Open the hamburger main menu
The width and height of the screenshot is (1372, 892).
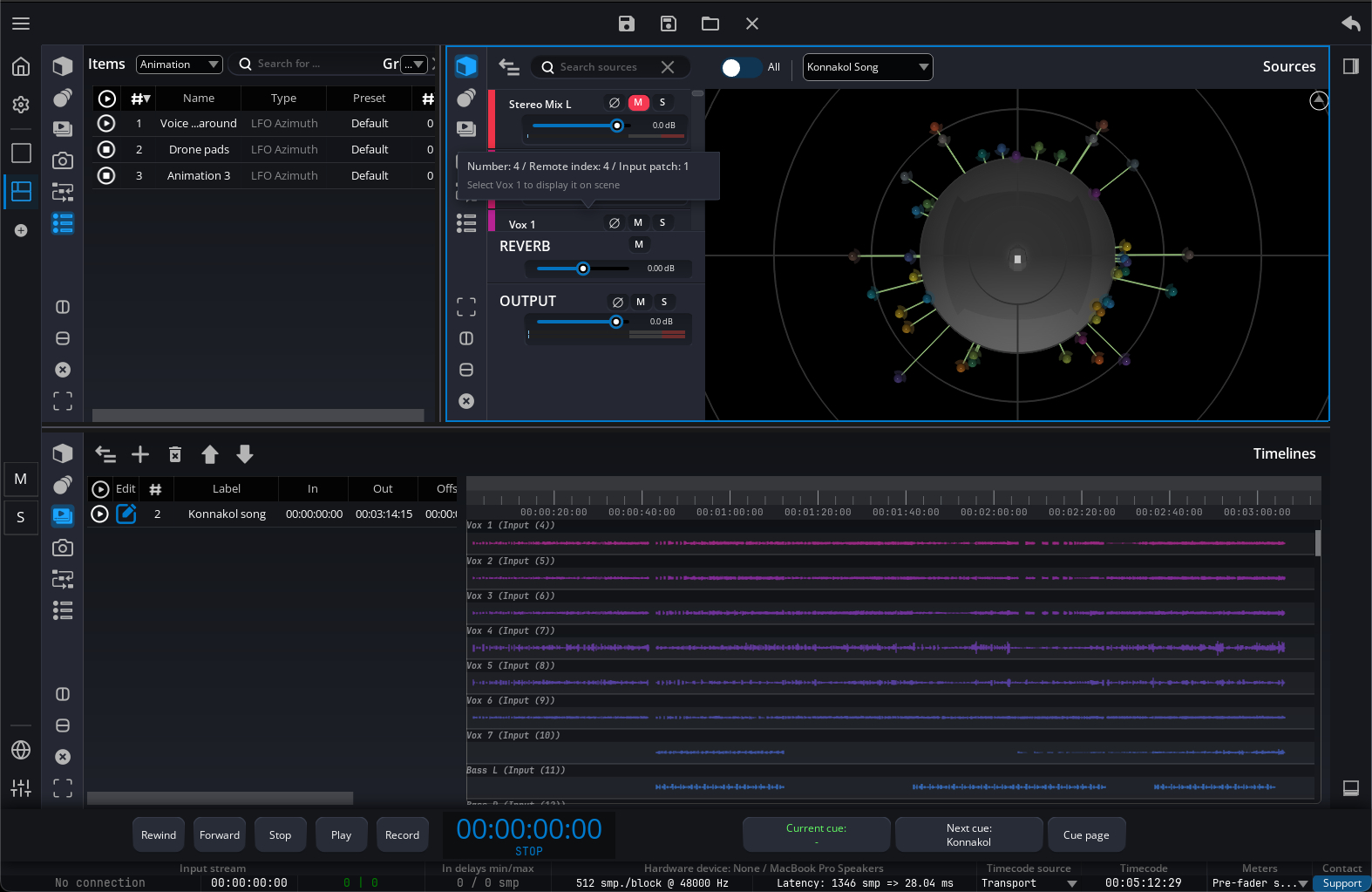[21, 24]
